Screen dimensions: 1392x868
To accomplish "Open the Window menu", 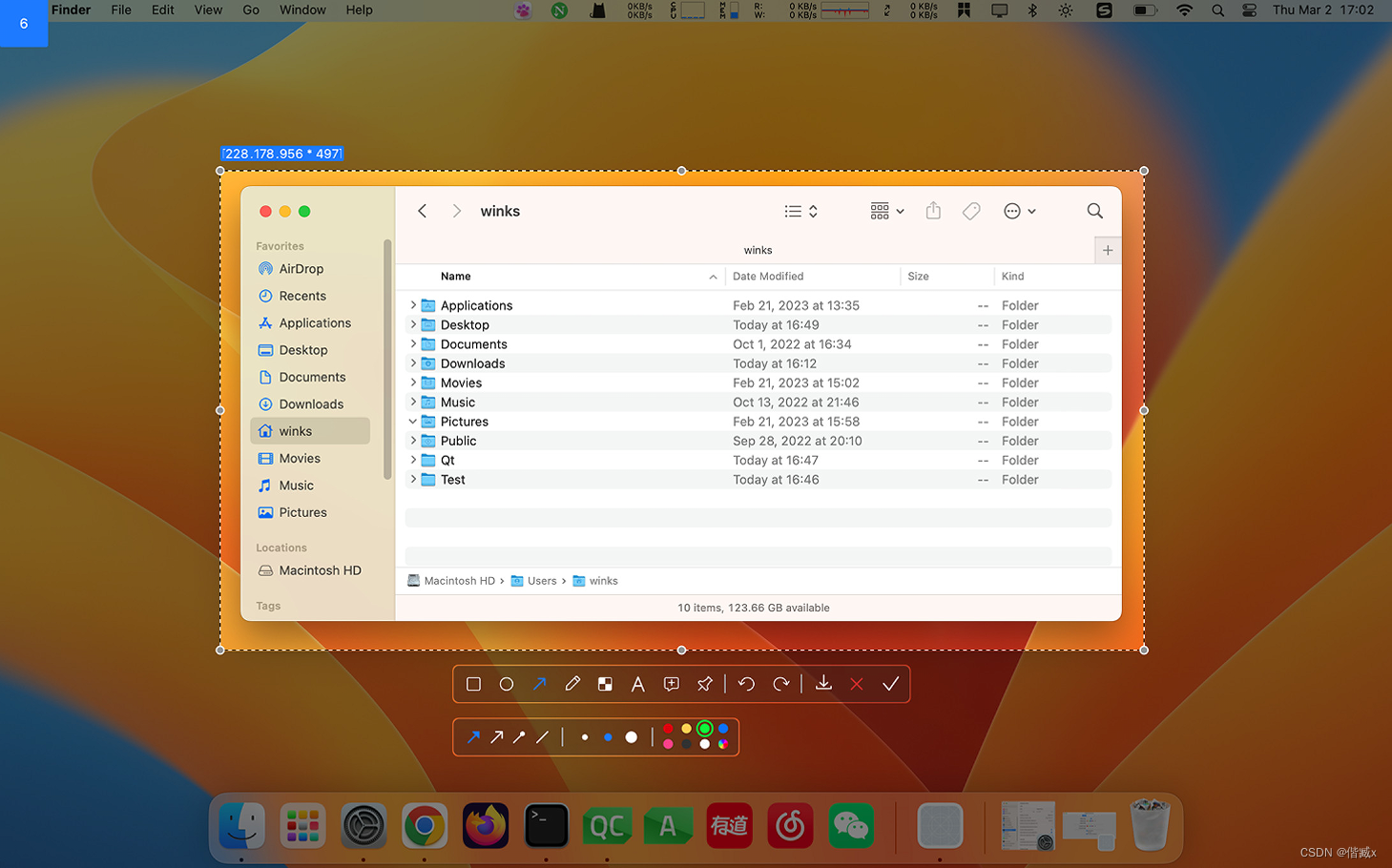I will click(x=302, y=10).
